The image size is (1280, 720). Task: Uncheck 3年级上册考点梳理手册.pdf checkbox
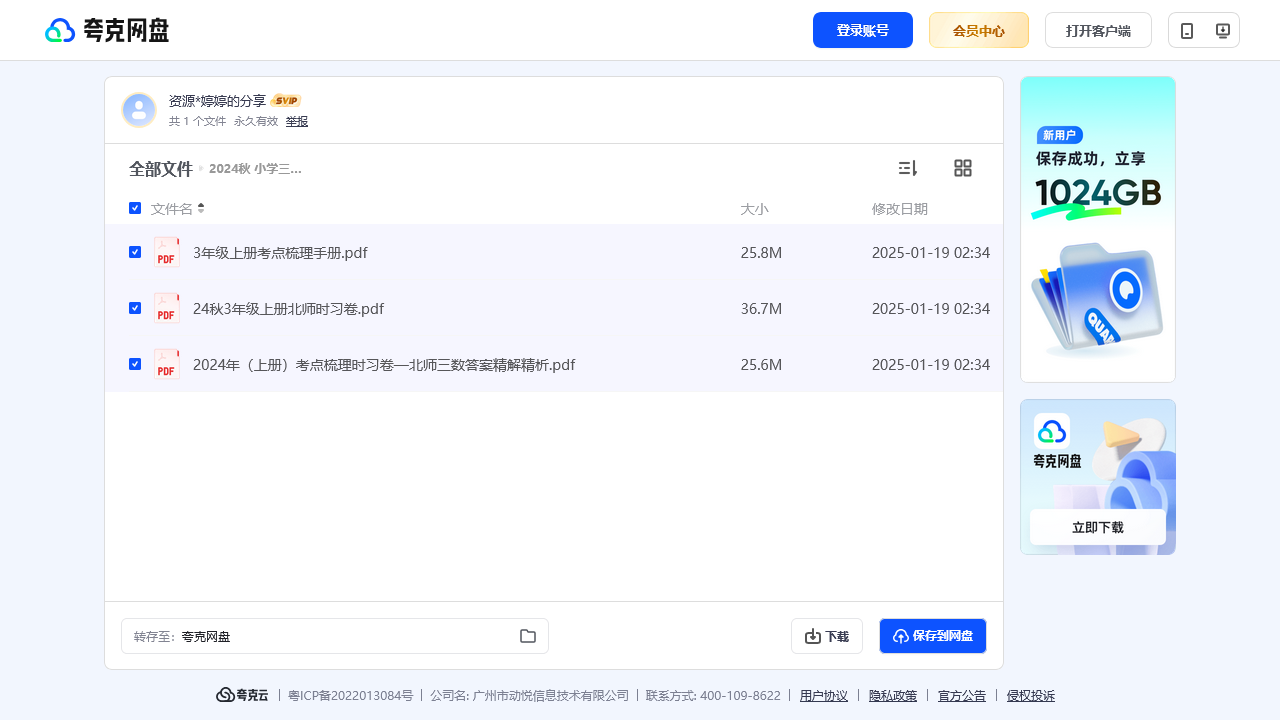coord(135,252)
